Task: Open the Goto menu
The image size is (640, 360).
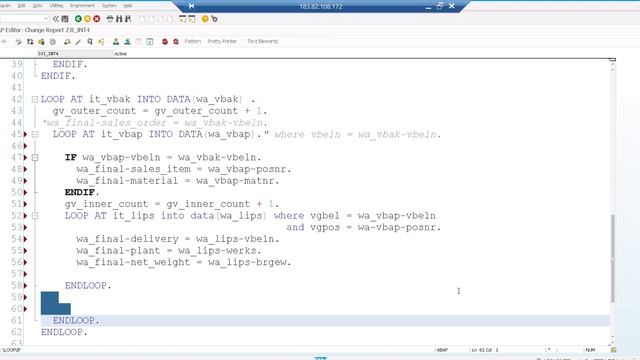Action: (38, 6)
